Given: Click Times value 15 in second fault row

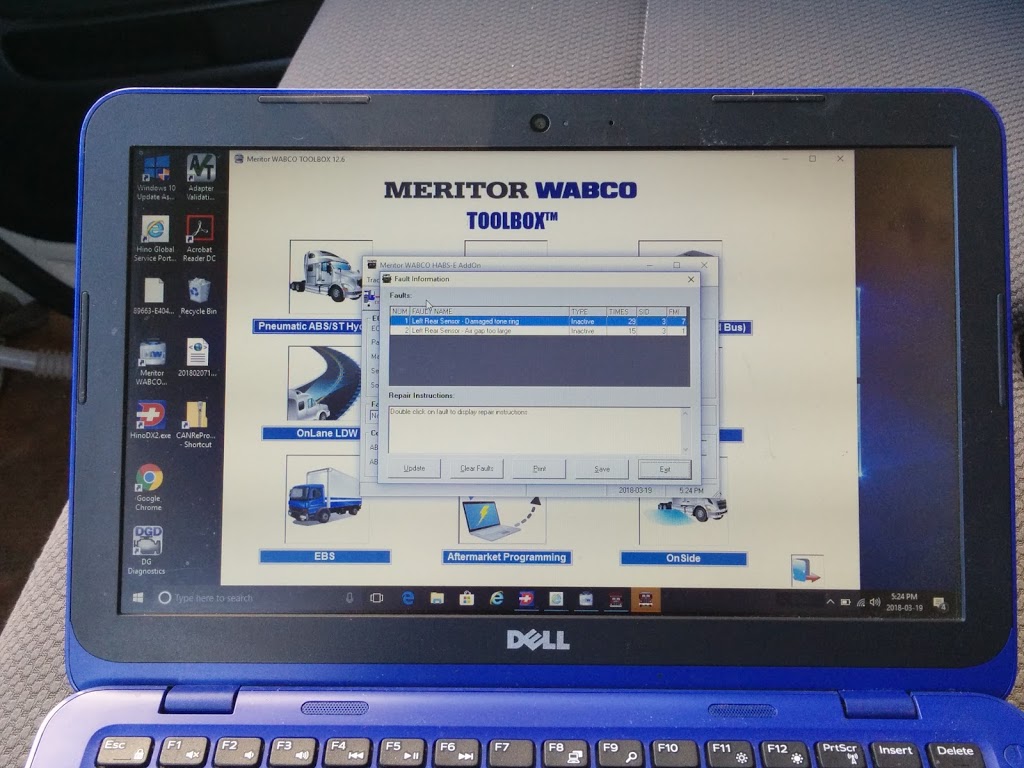Looking at the screenshot, I should point(622,331).
